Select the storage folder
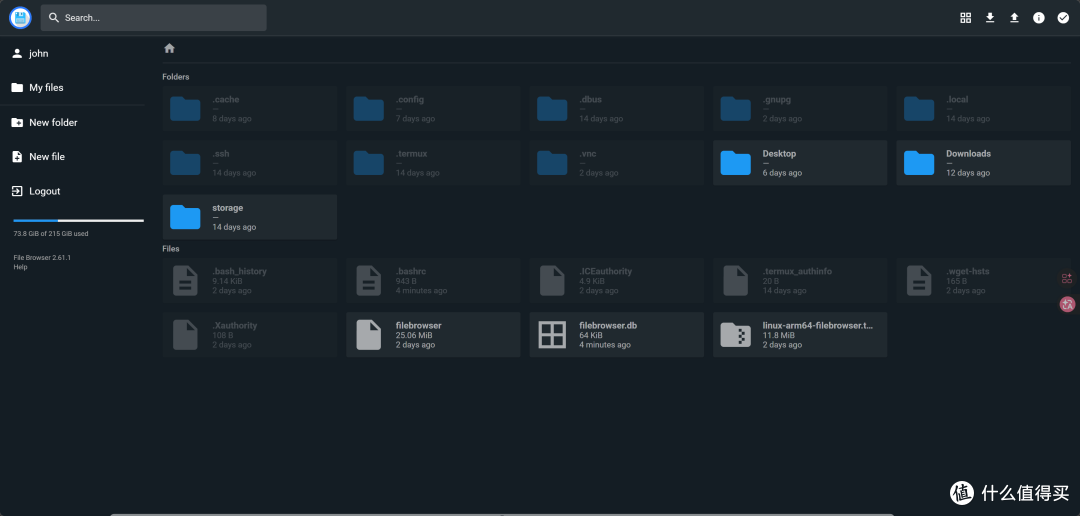The height and width of the screenshot is (516, 1080). (x=250, y=217)
